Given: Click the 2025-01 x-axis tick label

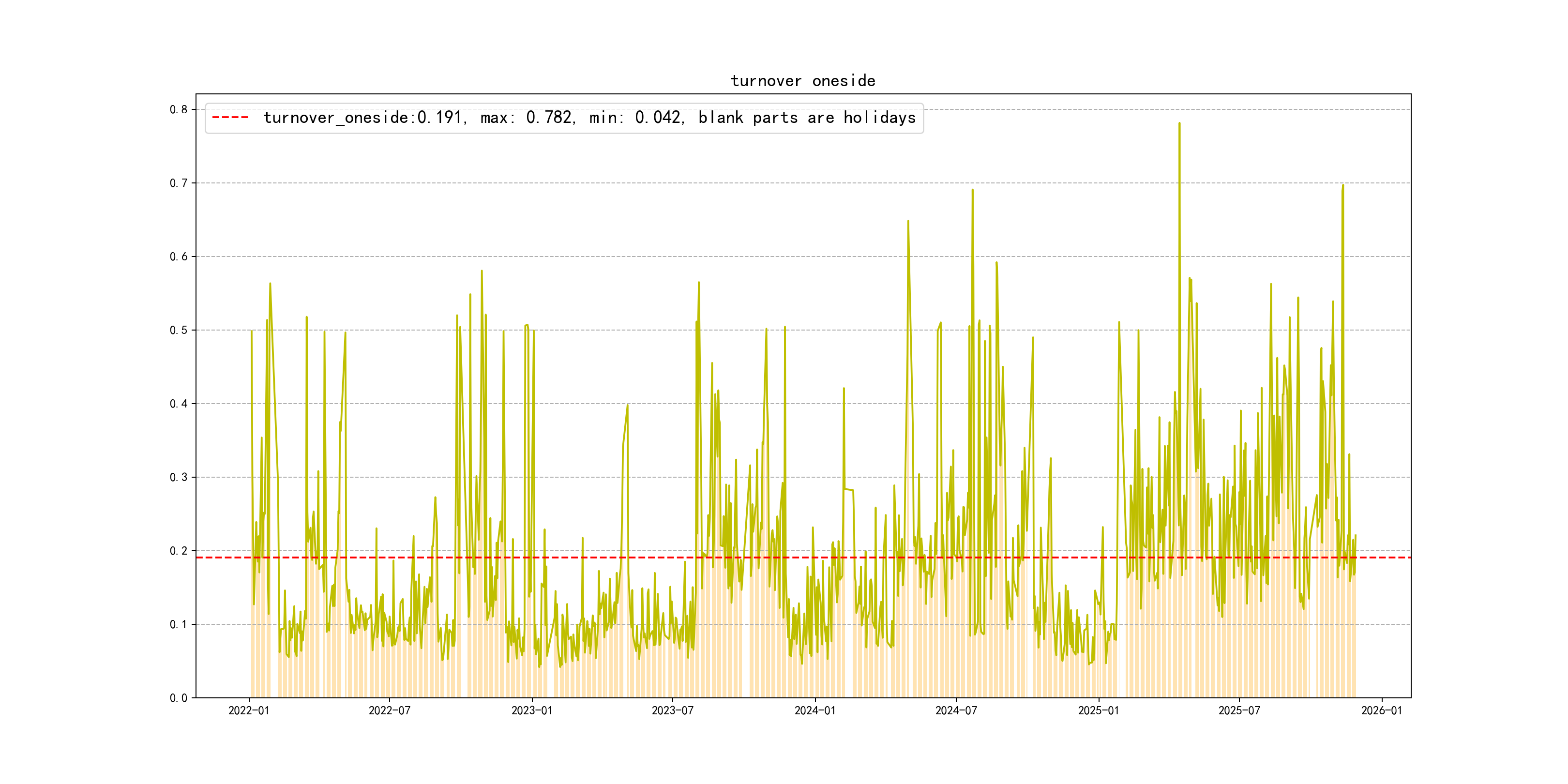Looking at the screenshot, I should point(1098,710).
